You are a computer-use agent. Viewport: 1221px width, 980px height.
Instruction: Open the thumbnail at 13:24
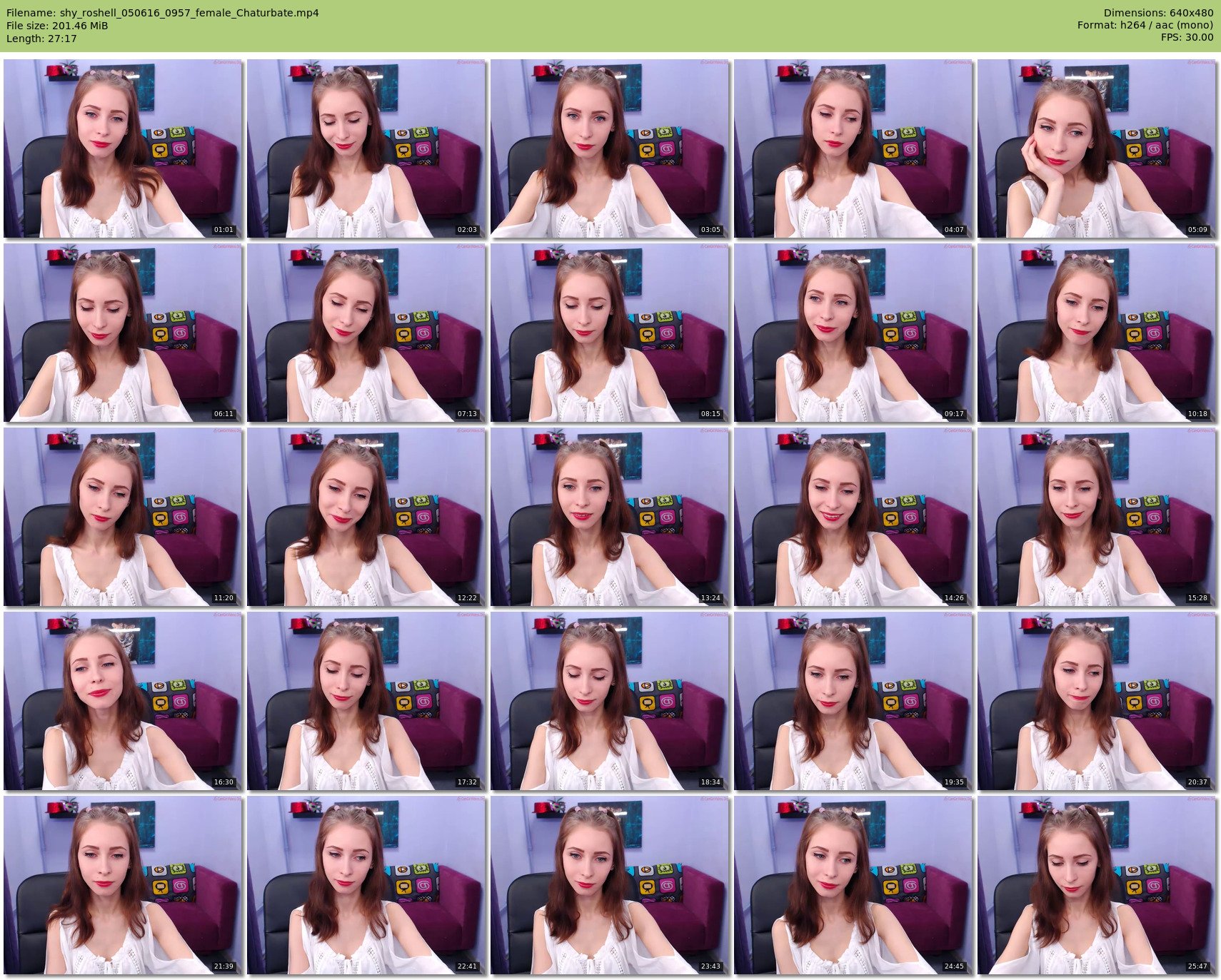point(610,517)
